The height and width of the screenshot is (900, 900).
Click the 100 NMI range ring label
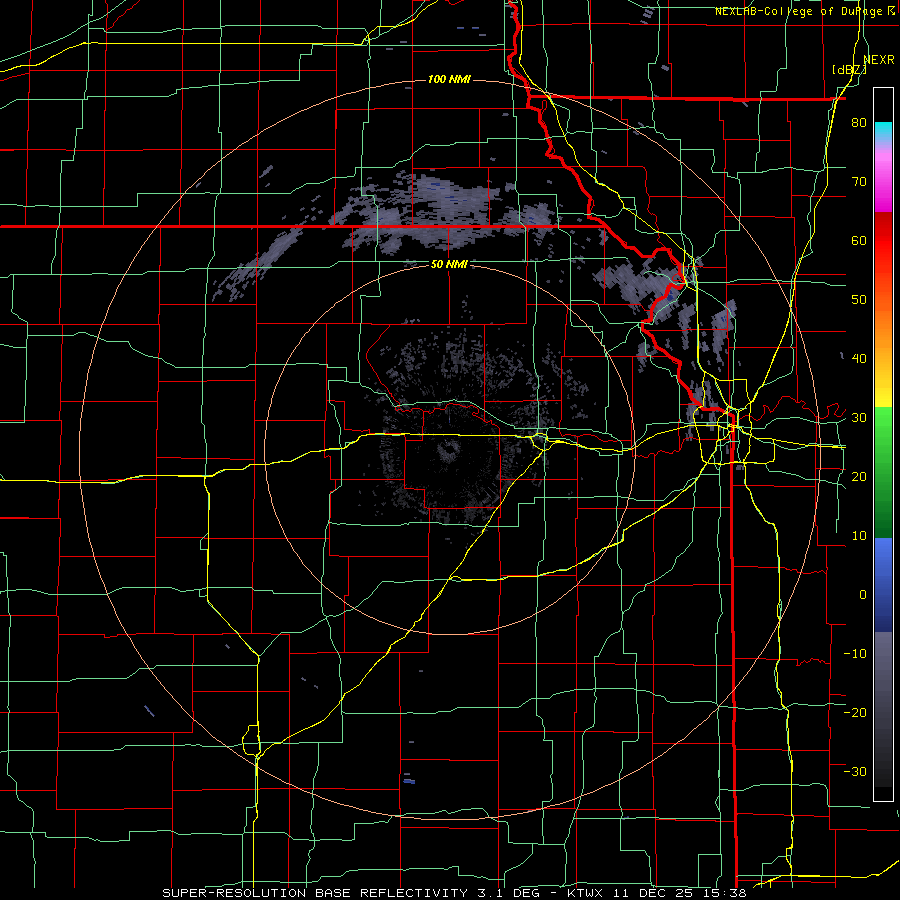pos(449,79)
